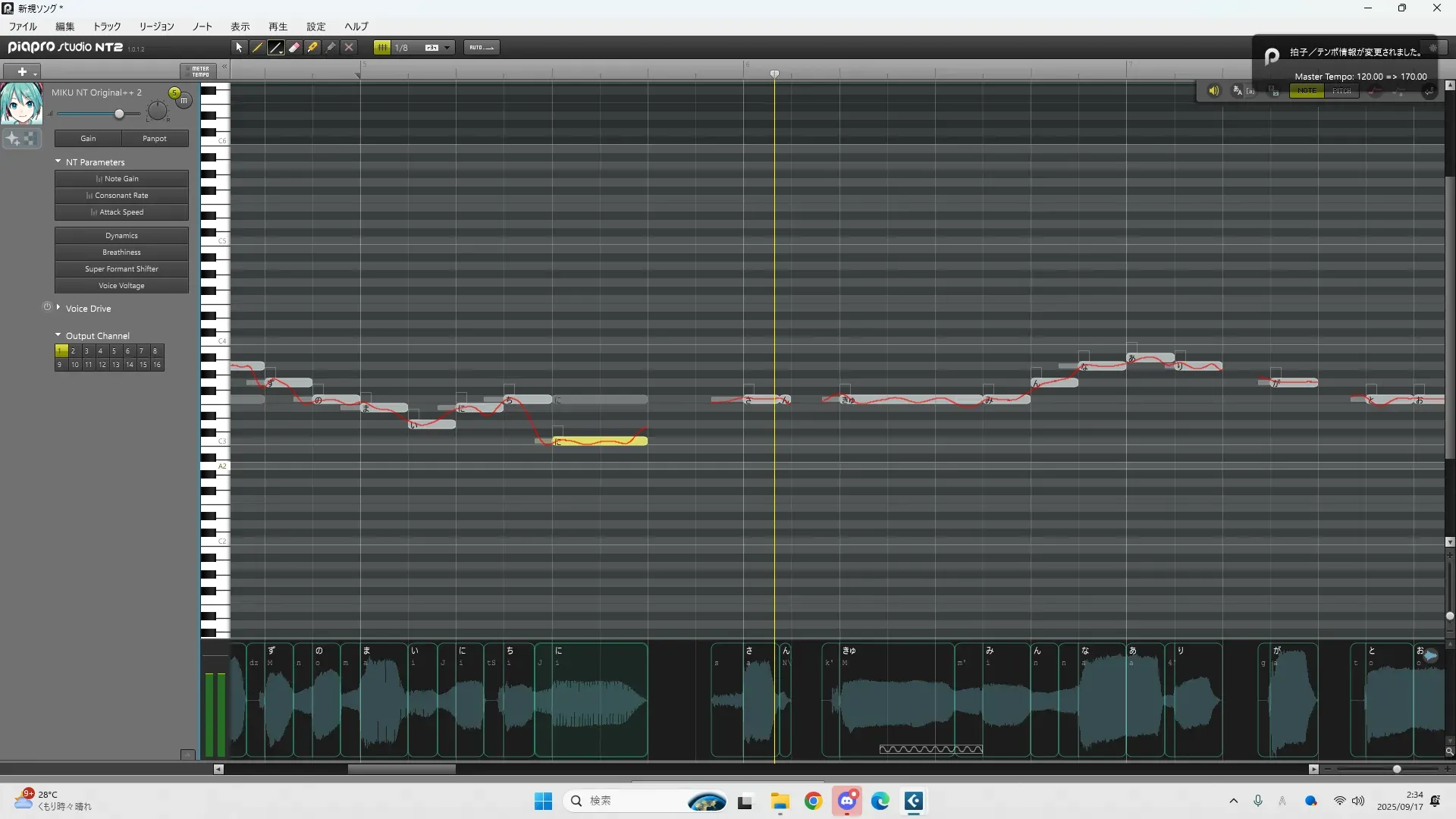1456x819 pixels.
Task: Select the eraser tool
Action: (294, 47)
